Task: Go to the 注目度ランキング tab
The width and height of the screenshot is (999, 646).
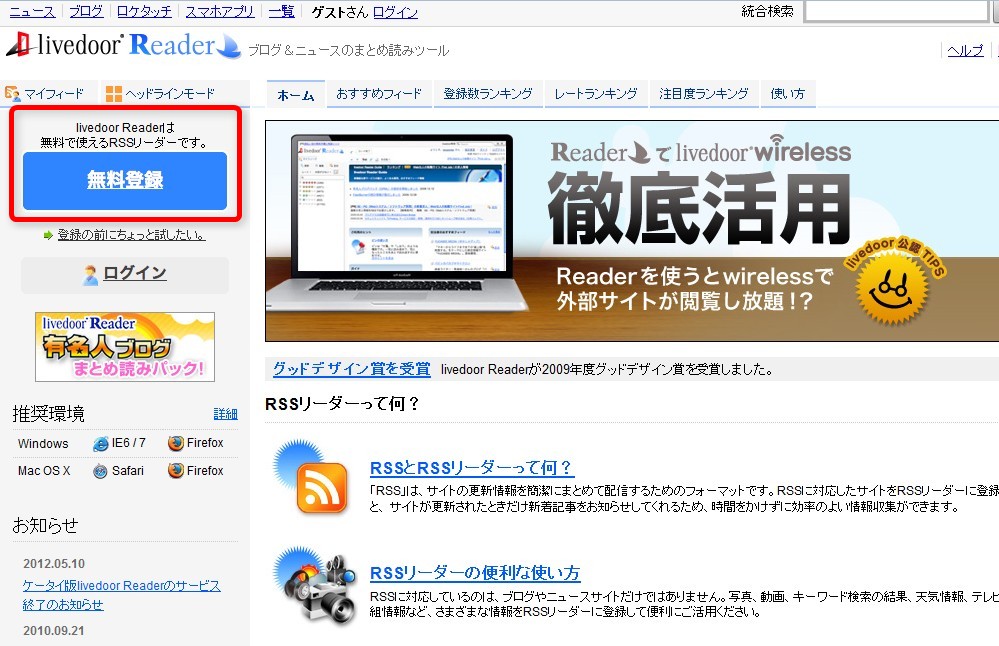Action: (704, 94)
